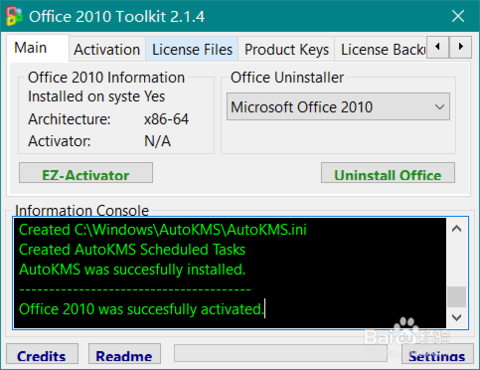The width and height of the screenshot is (480, 370).
Task: Click the 'Created C:\Windows\AutoKMS\AutoKMS.ini' line
Action: pos(163,230)
